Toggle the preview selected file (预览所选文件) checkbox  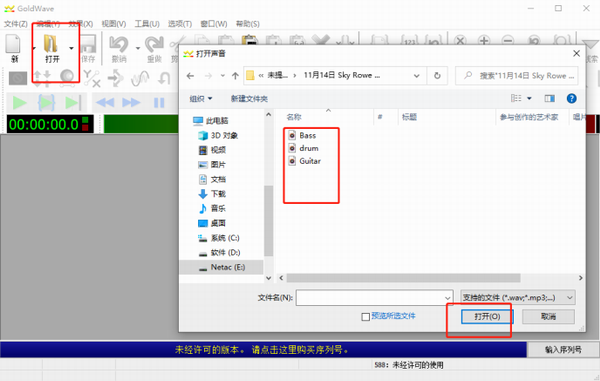point(365,317)
